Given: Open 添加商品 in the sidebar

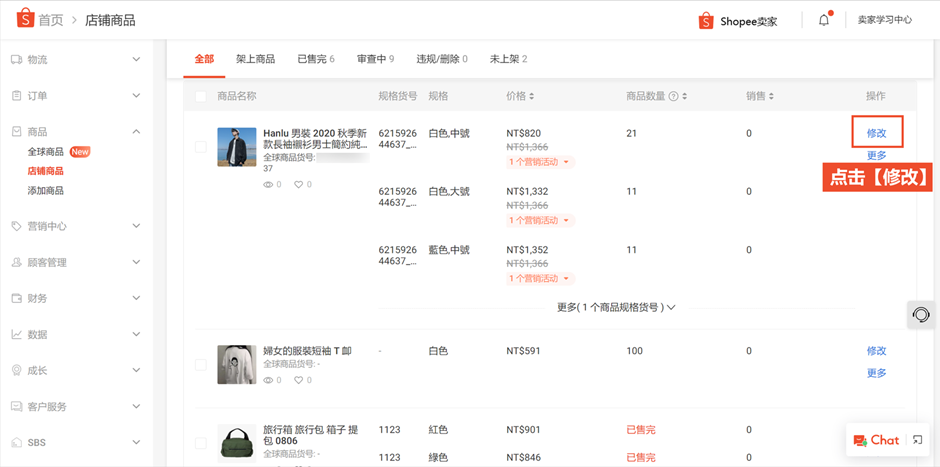Looking at the screenshot, I should point(46,191).
